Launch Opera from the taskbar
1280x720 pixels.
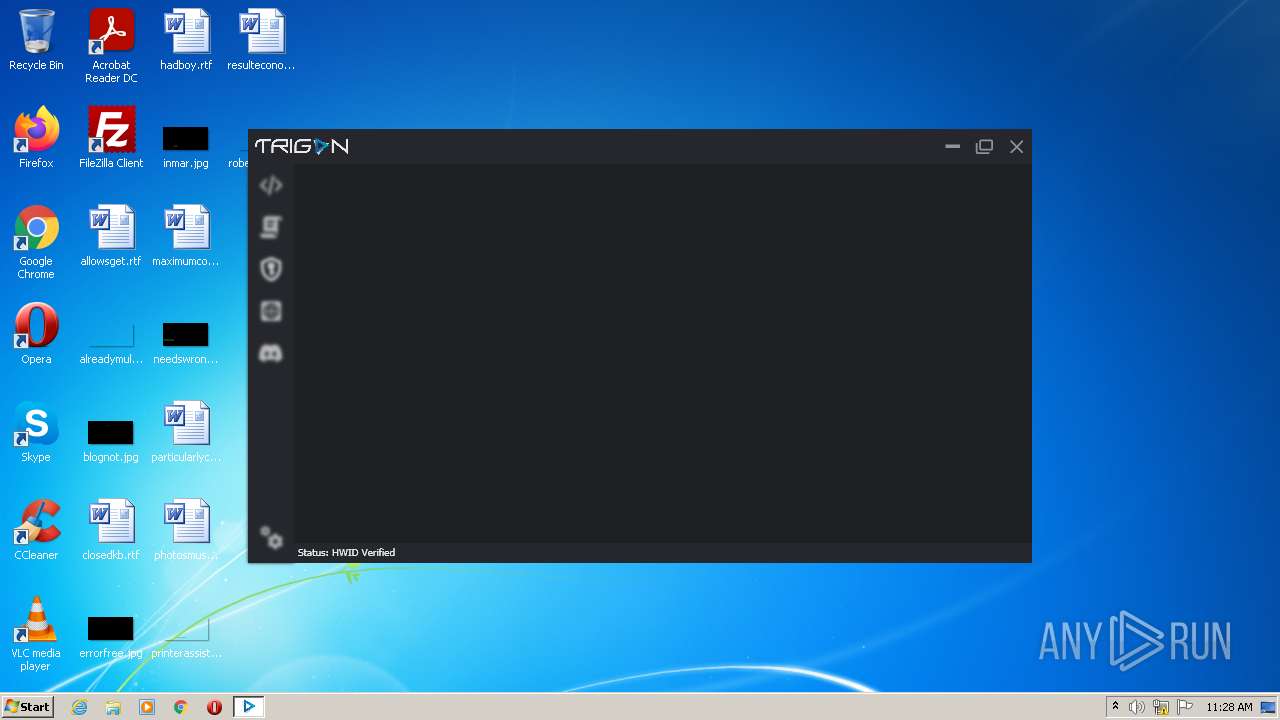tap(214, 707)
